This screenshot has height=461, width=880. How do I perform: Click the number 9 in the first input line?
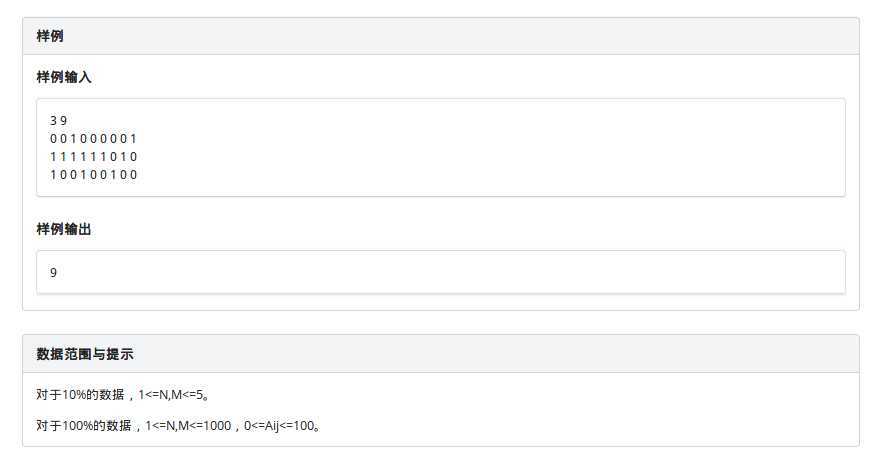pos(63,121)
